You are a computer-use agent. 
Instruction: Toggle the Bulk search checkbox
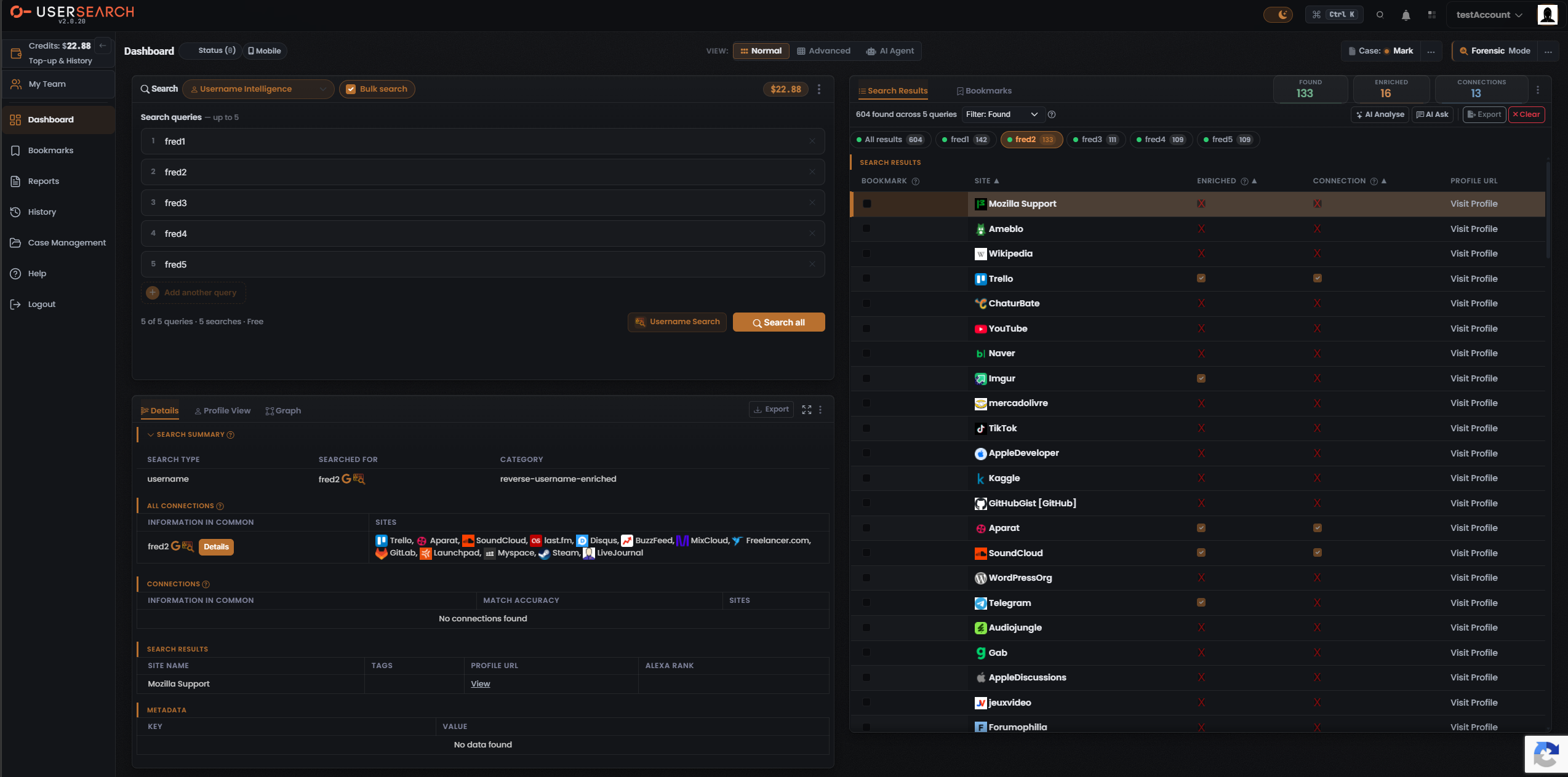click(351, 89)
